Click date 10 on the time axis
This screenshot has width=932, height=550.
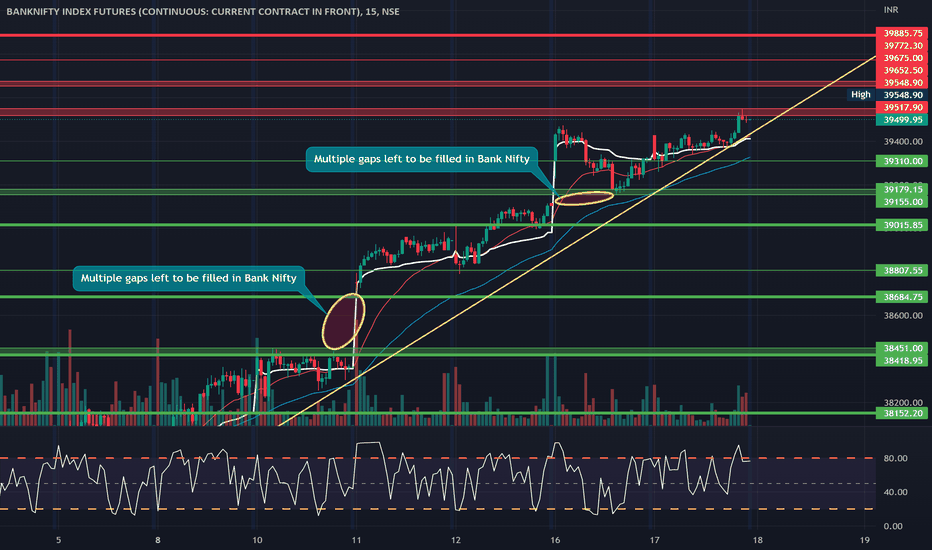point(257,540)
